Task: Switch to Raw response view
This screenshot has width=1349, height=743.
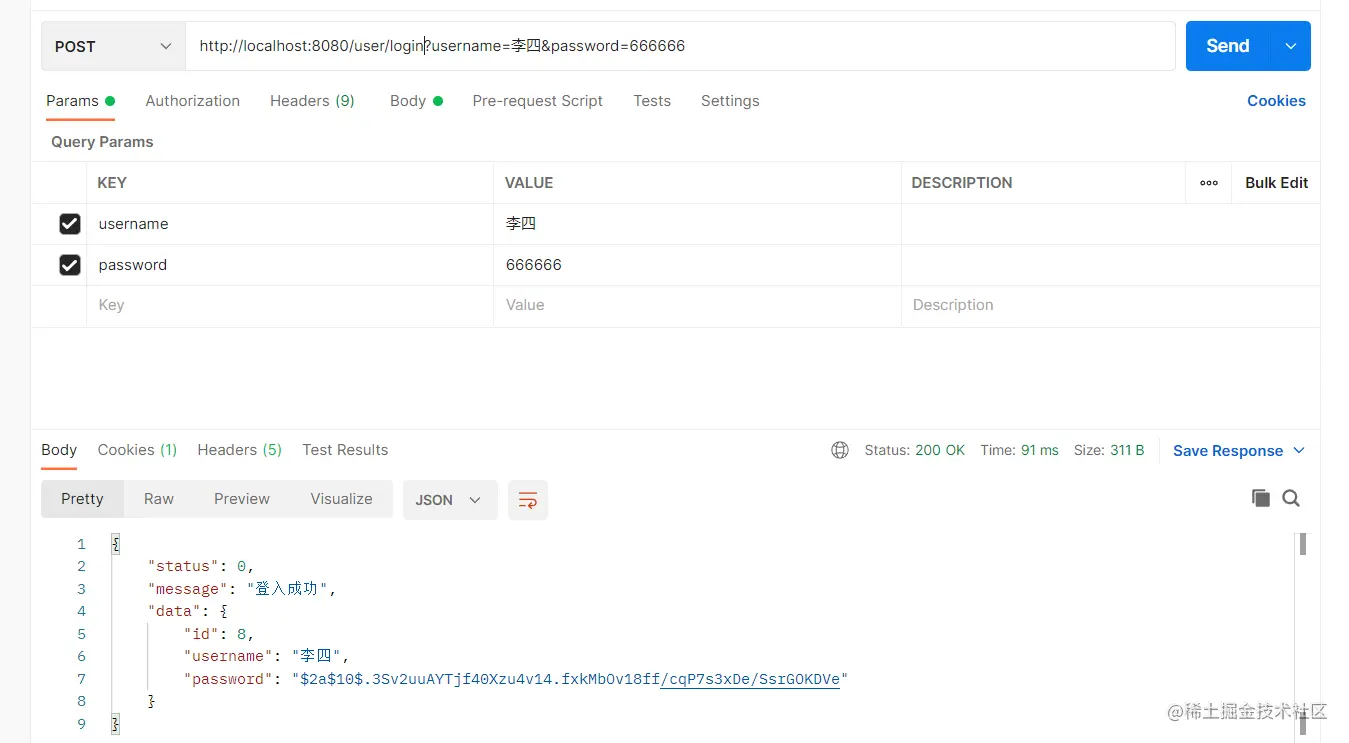Action: click(x=159, y=499)
